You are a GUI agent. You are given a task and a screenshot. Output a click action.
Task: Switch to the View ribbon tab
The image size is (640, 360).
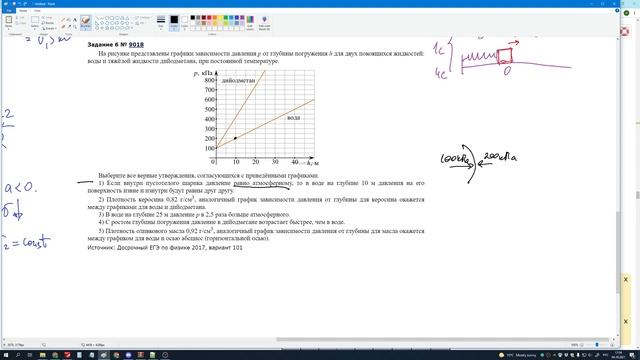37,11
